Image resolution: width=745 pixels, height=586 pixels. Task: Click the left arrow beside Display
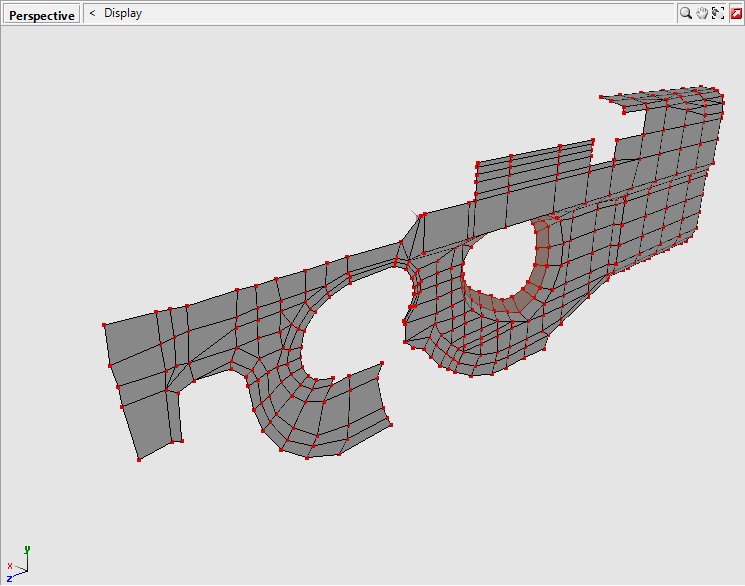(x=92, y=14)
